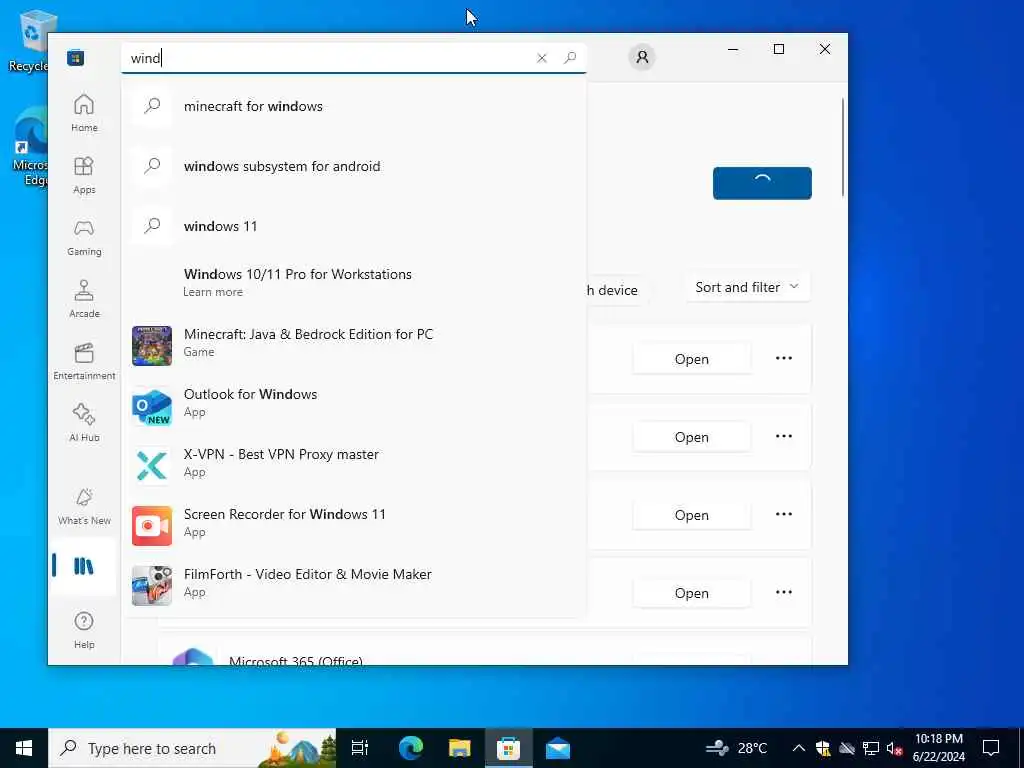
Task: Launch Microsoft Edge from taskbar
Action: click(x=411, y=748)
